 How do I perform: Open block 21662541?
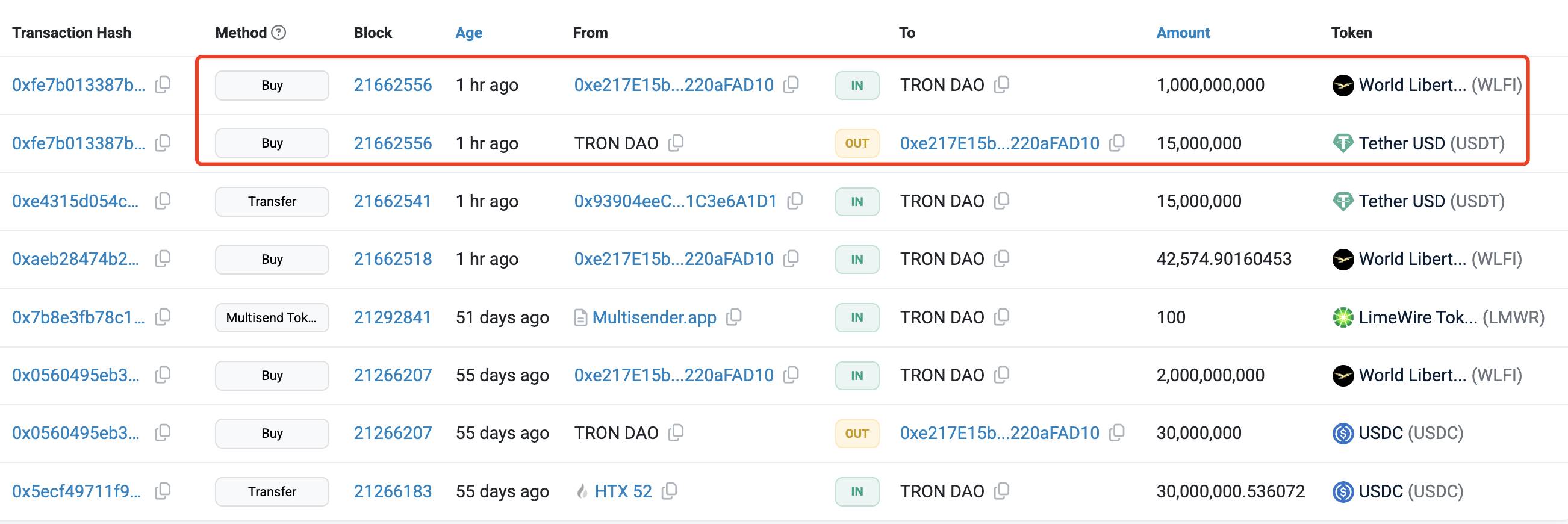tap(393, 201)
